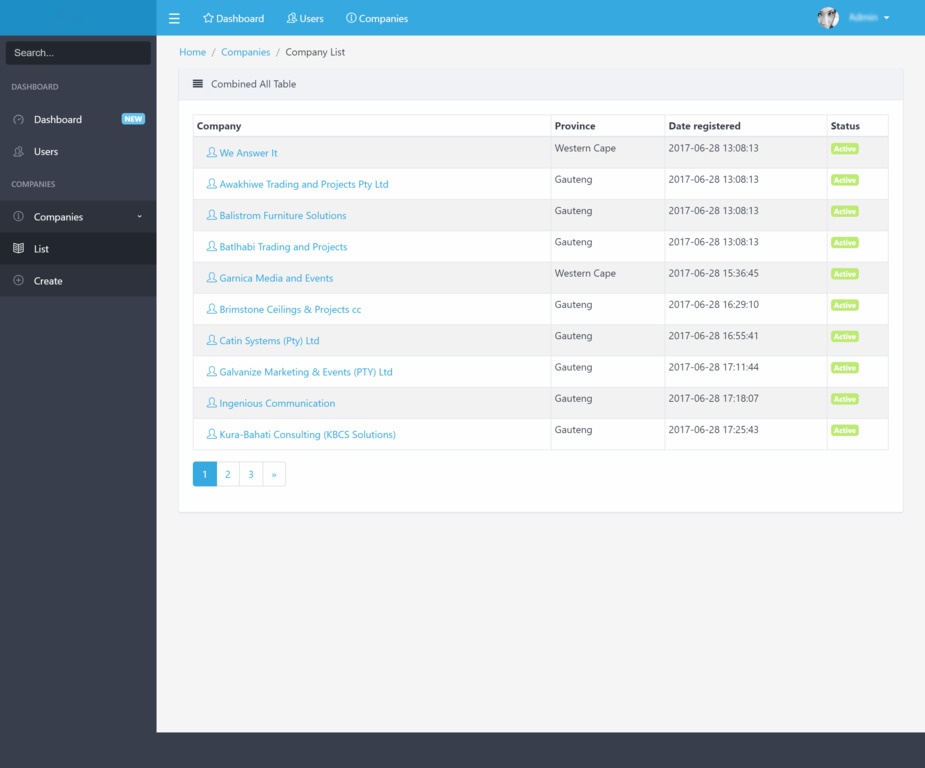Image resolution: width=925 pixels, height=768 pixels.
Task: Click the book icon beside List
Action: [18, 248]
